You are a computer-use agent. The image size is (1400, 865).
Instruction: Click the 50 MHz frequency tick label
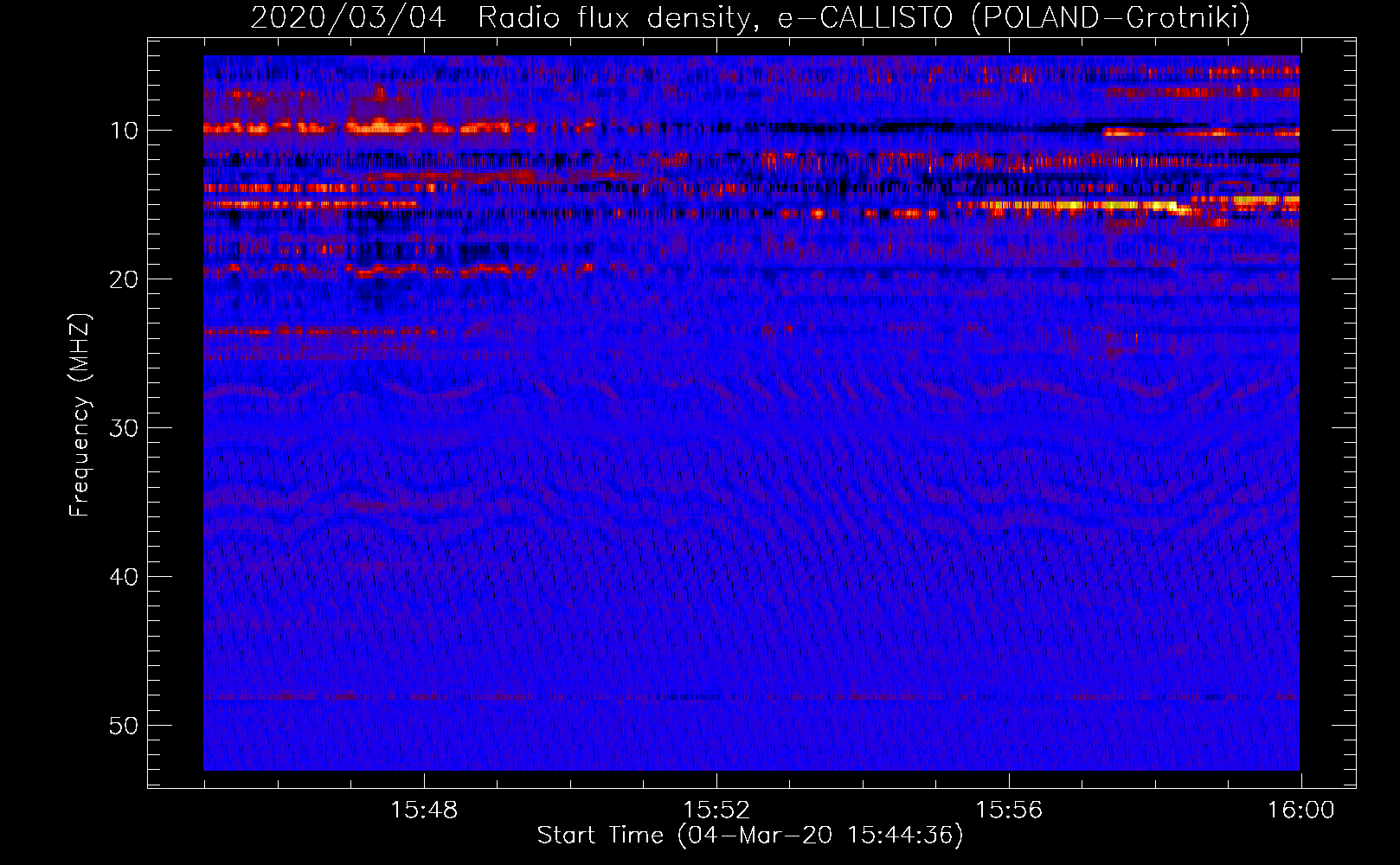[x=125, y=726]
